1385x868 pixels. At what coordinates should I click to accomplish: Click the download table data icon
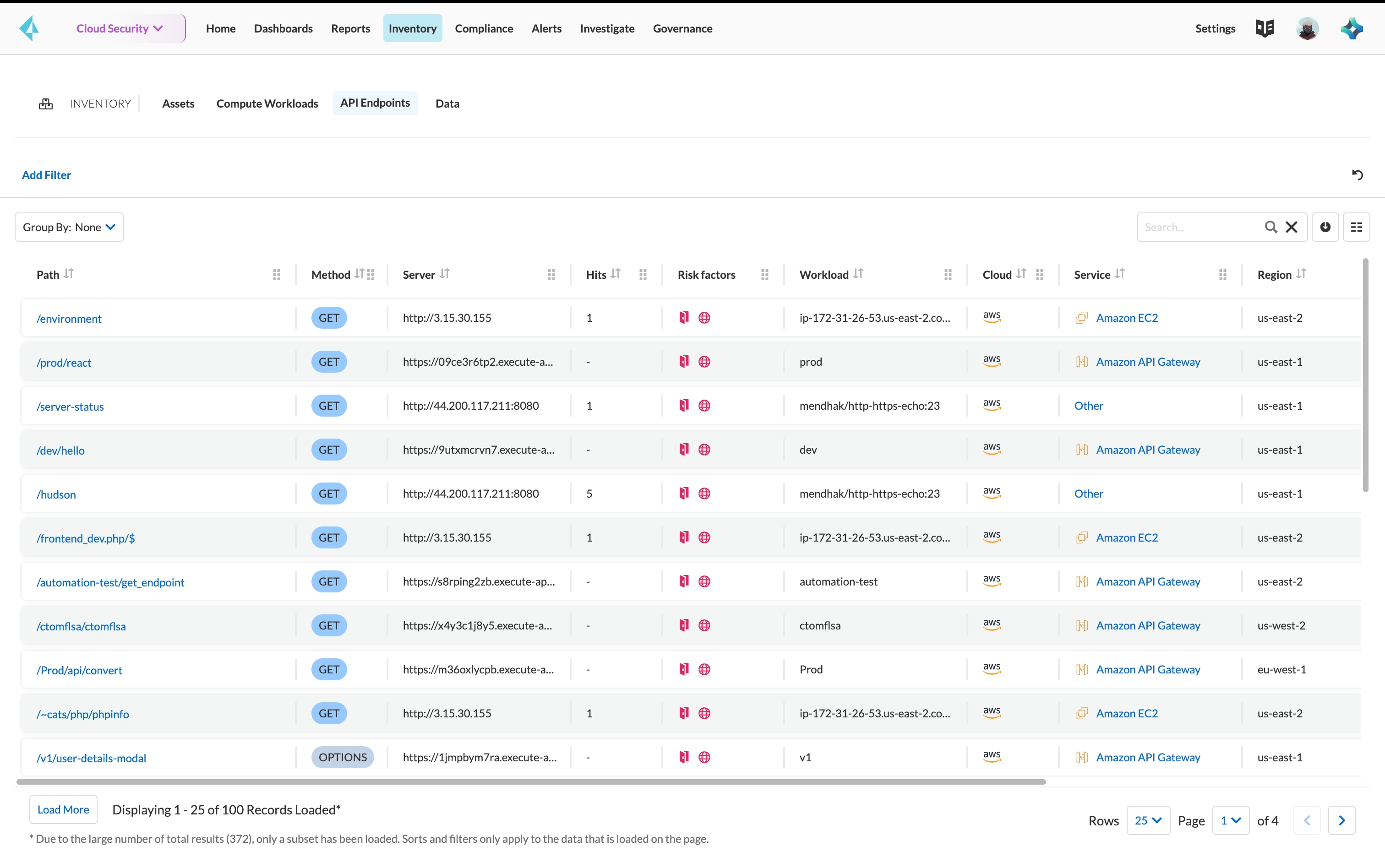(1325, 228)
